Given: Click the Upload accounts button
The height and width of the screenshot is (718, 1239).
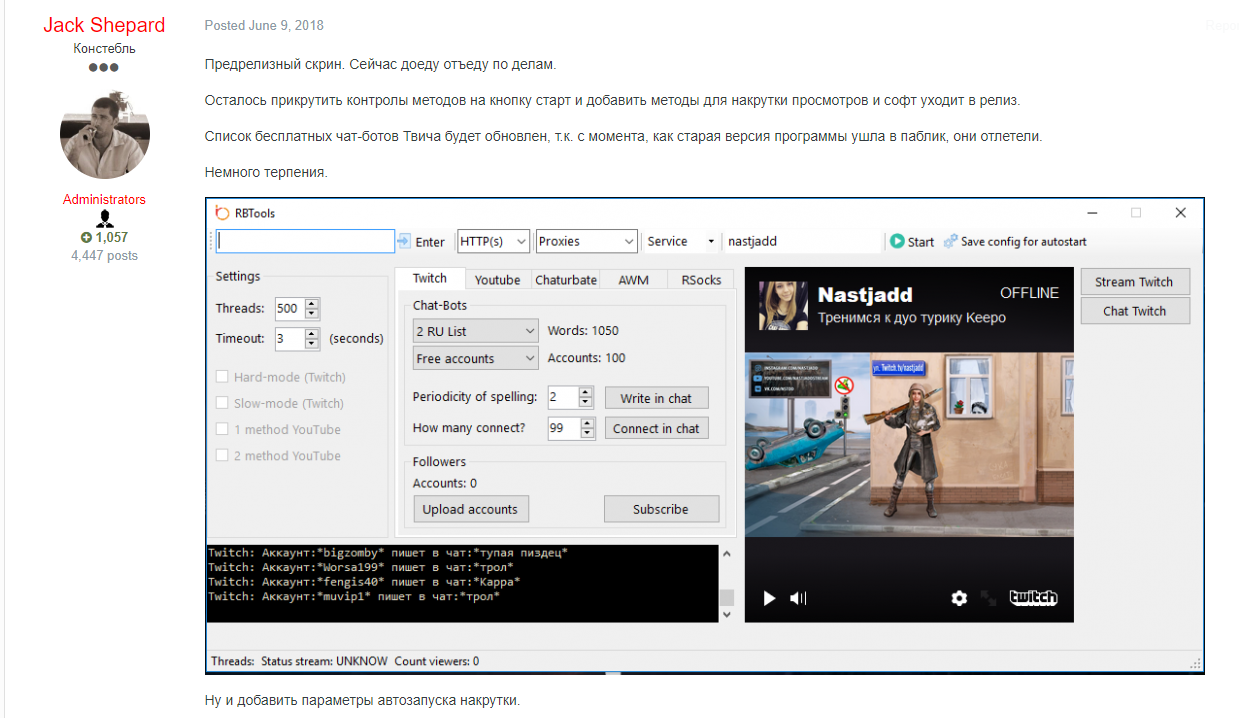Looking at the screenshot, I should coord(470,509).
